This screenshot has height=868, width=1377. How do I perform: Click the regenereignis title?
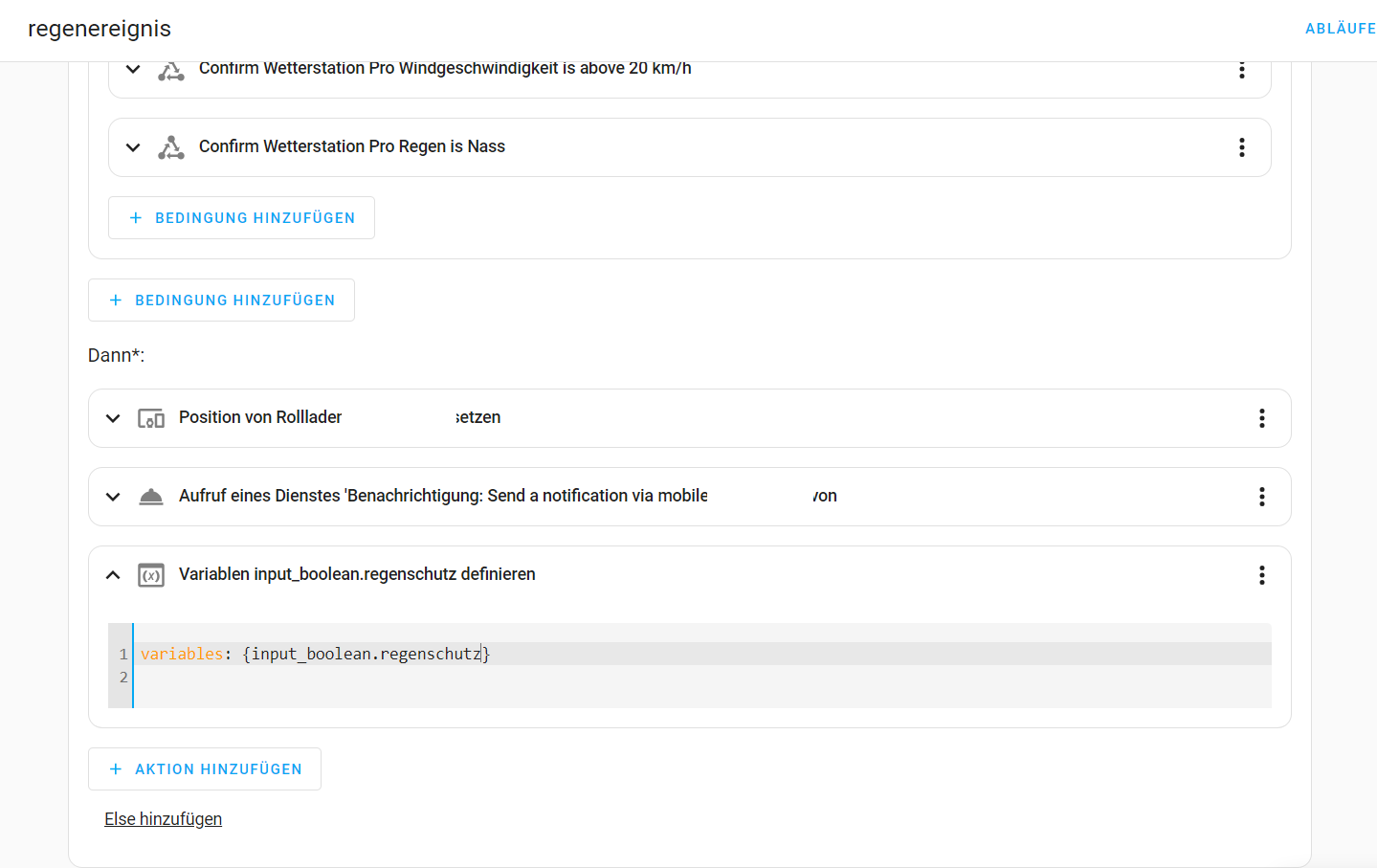(99, 29)
